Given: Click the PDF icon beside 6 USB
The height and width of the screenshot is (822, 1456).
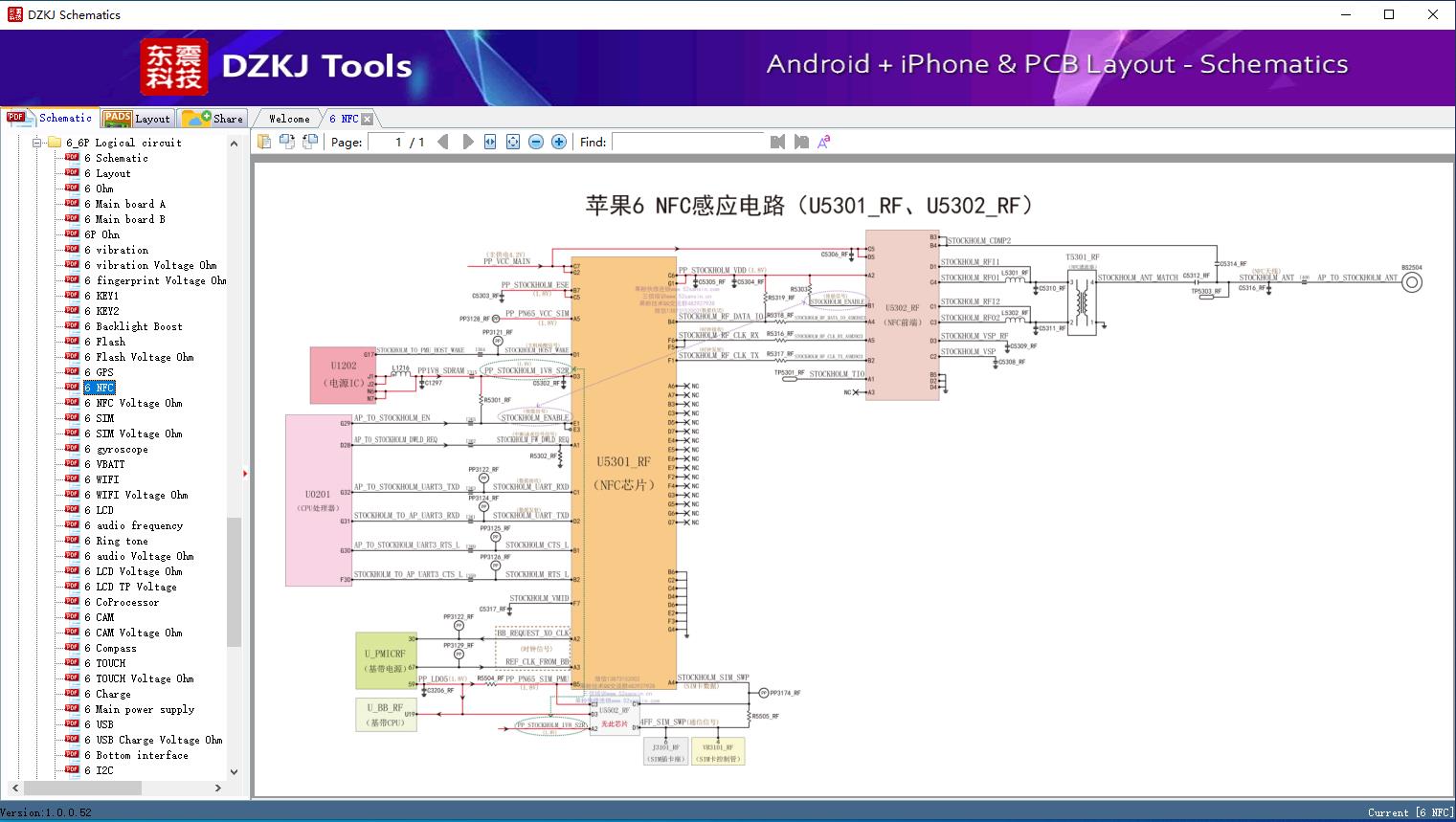Looking at the screenshot, I should point(72,724).
